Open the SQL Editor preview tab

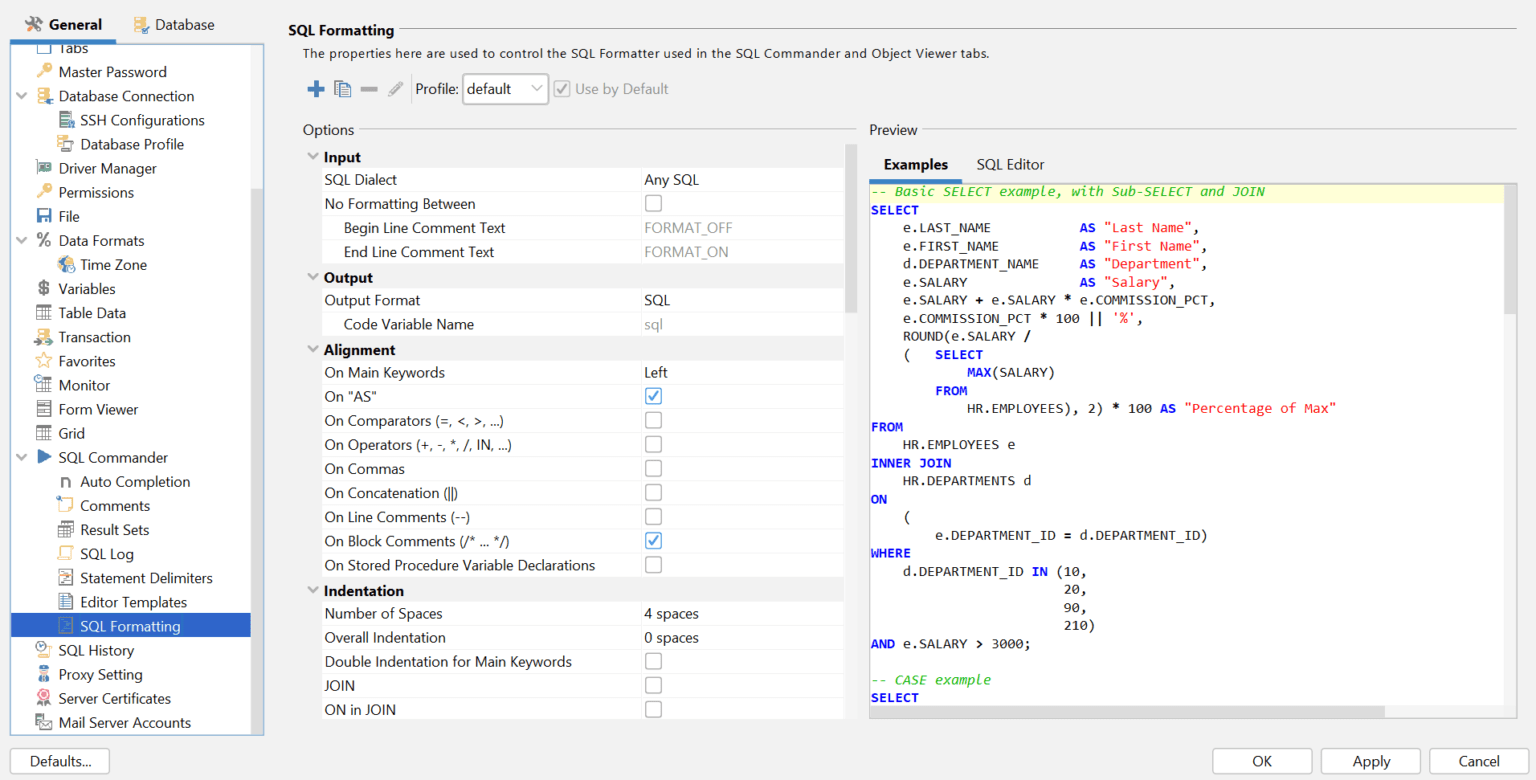coord(1009,164)
